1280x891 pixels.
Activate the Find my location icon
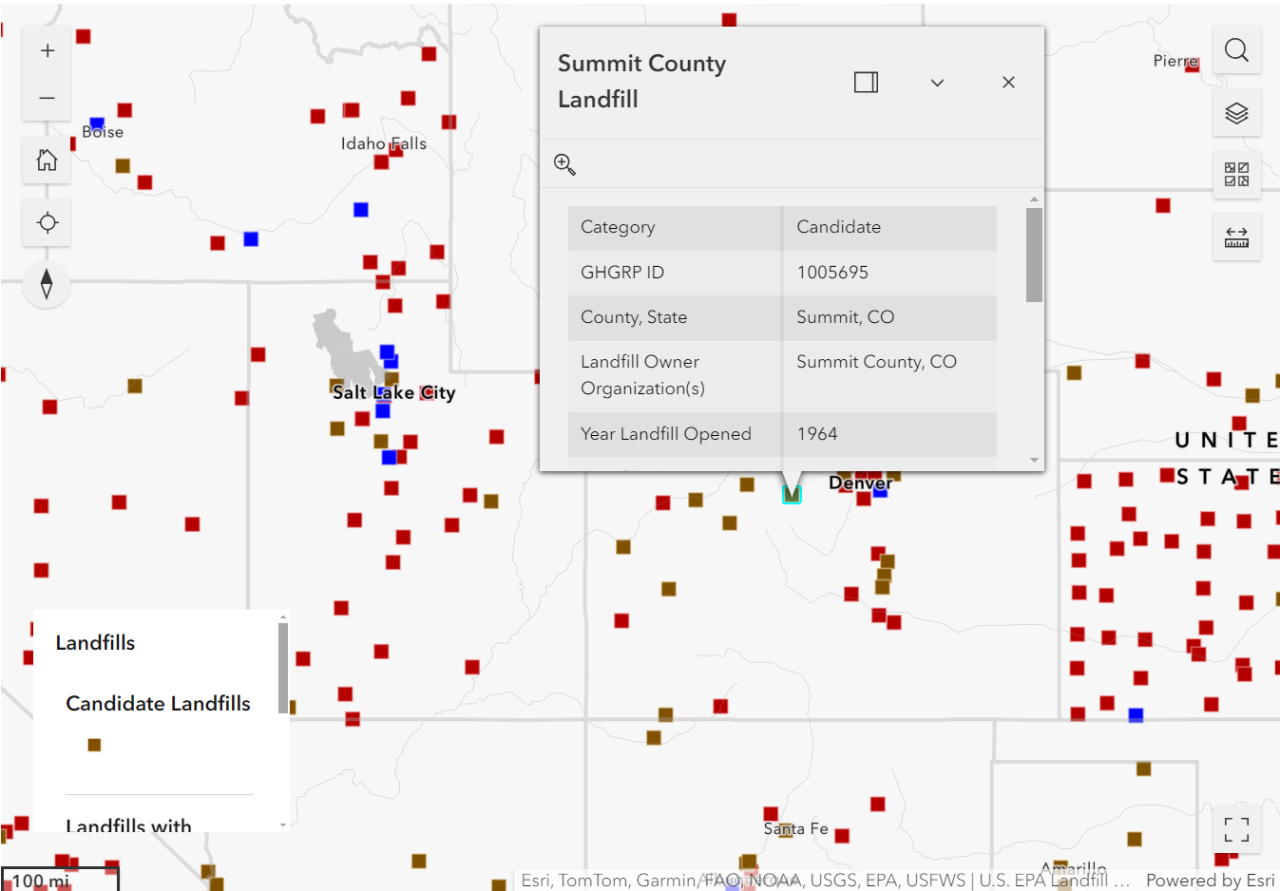click(46, 222)
